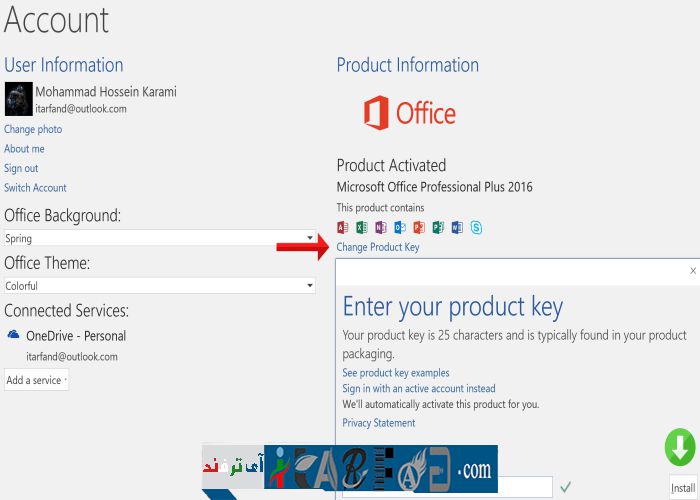This screenshot has height=500, width=700.
Task: Click the Skype for Business icon
Action: pyautogui.click(x=477, y=227)
